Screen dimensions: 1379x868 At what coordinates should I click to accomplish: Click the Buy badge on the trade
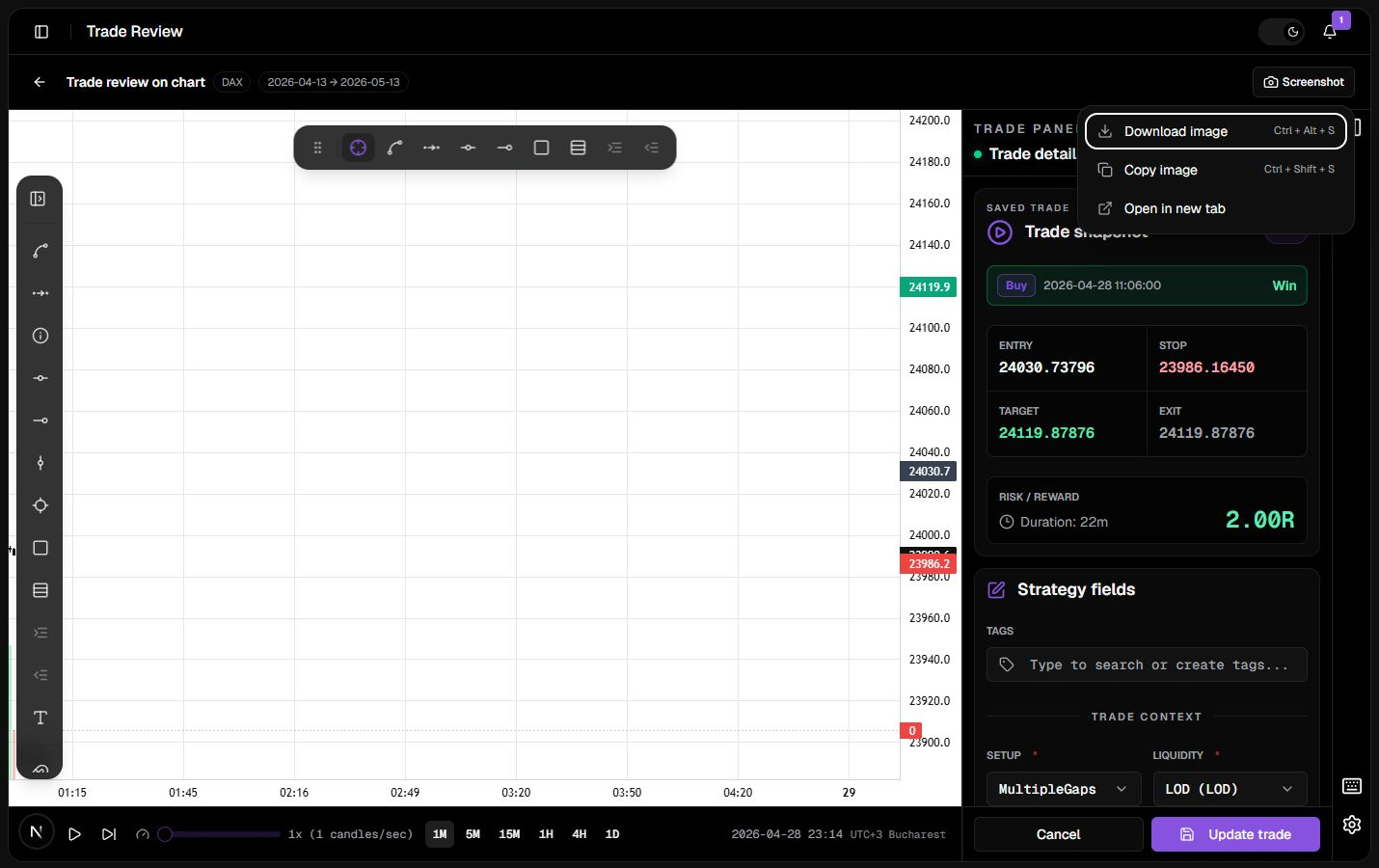(1016, 285)
